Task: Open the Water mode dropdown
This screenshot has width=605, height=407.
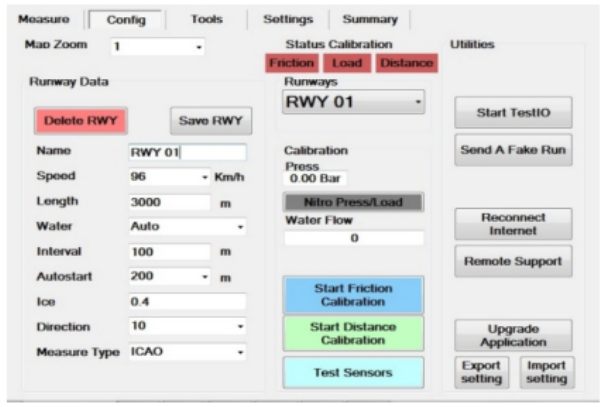Action: 240,227
